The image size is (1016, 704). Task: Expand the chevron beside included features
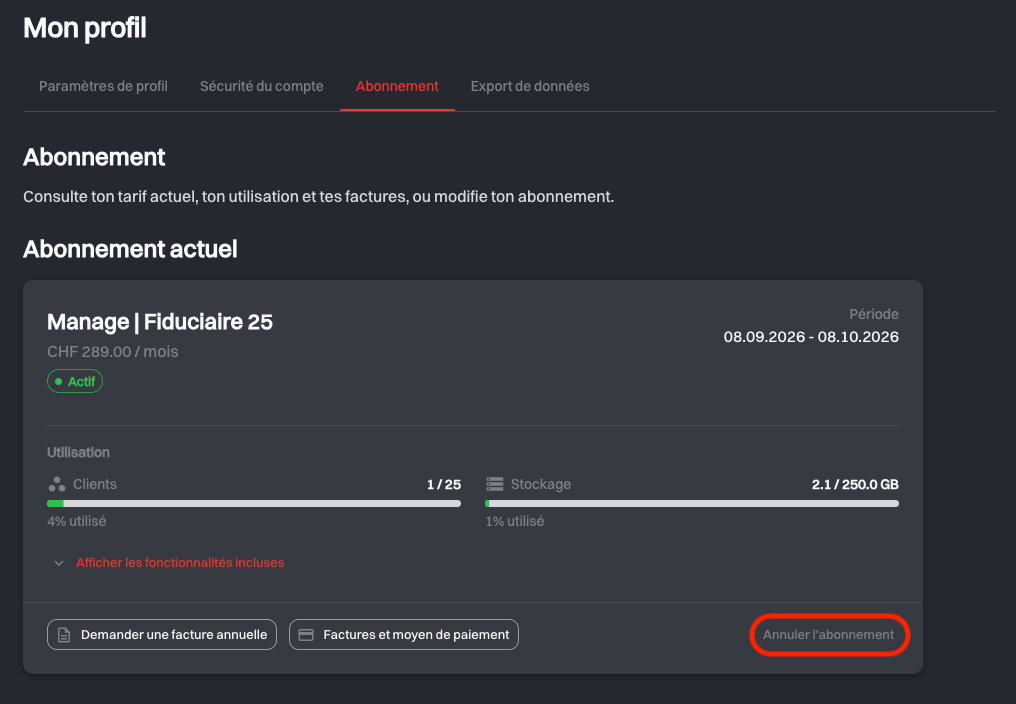coord(59,563)
